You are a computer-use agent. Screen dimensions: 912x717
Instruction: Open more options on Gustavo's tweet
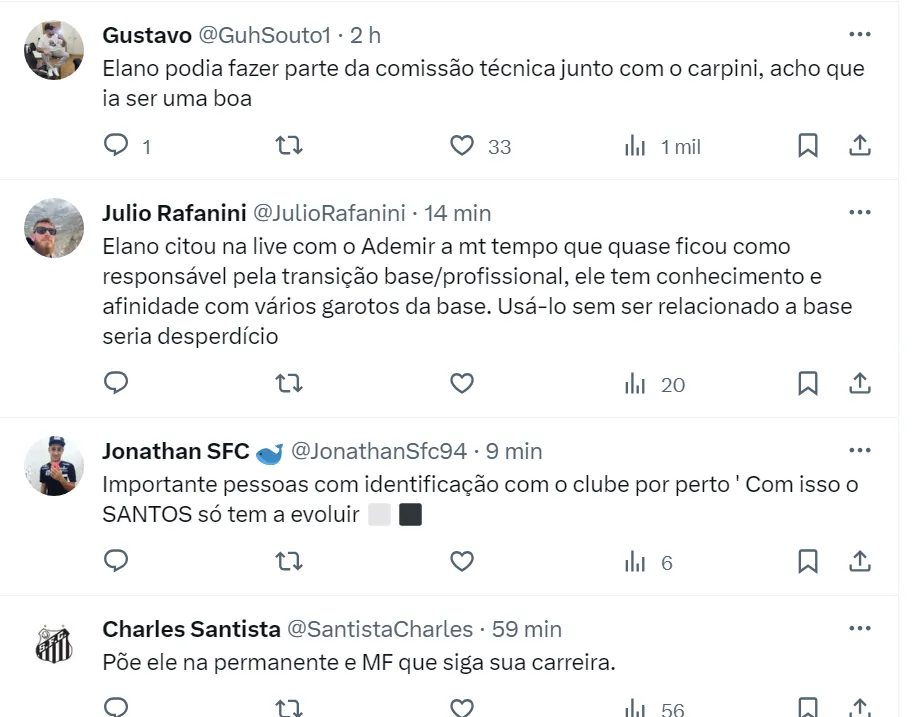pyautogui.click(x=859, y=35)
